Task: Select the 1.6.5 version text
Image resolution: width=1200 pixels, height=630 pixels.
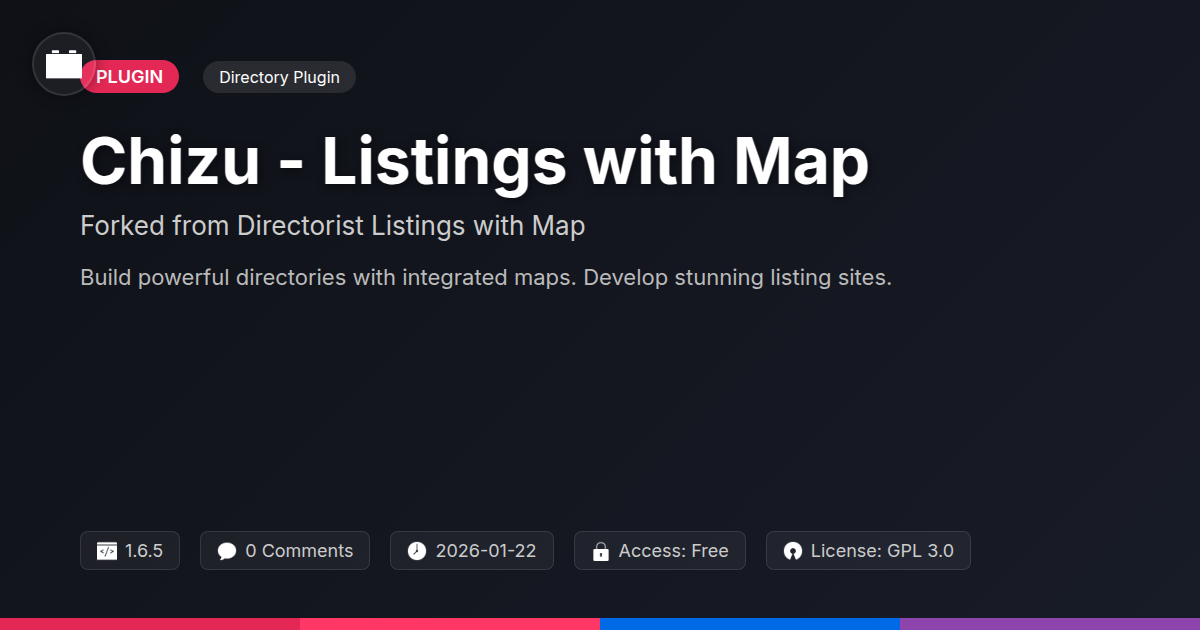Action: 144,551
